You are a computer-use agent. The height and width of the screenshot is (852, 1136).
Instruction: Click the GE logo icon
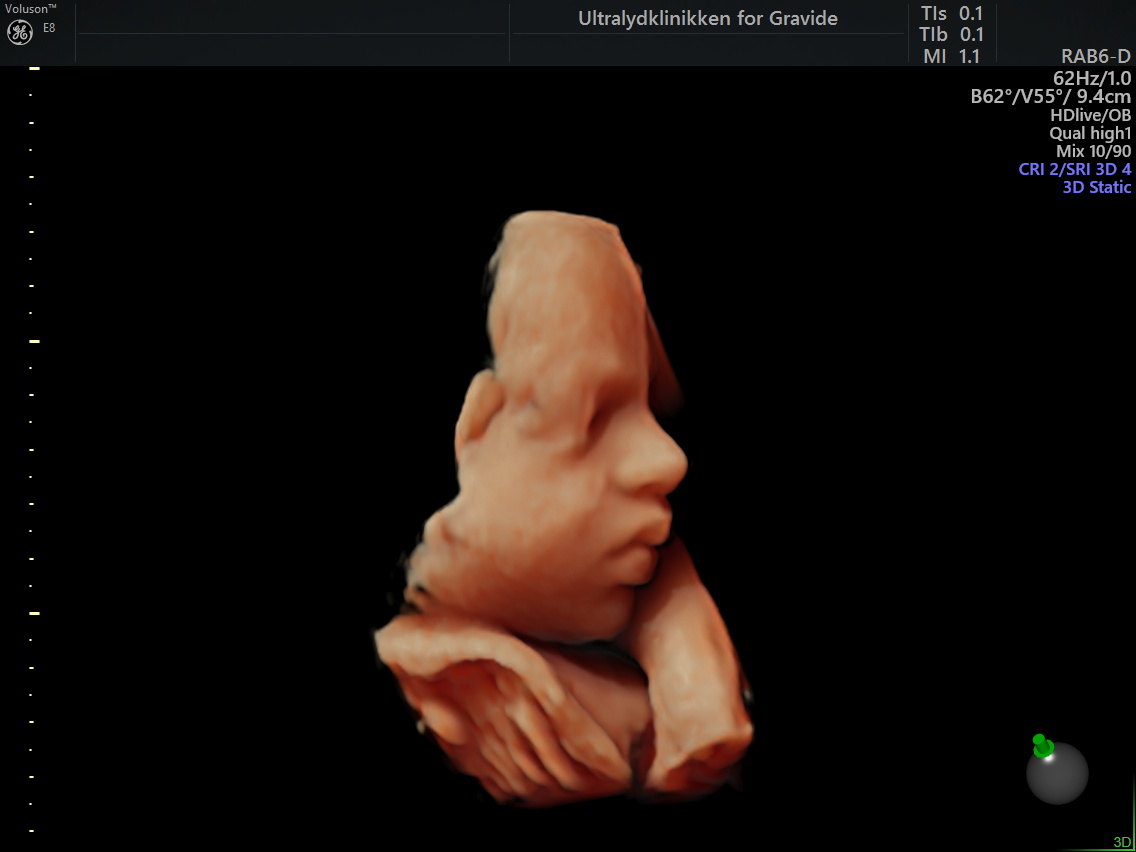click(x=19, y=32)
